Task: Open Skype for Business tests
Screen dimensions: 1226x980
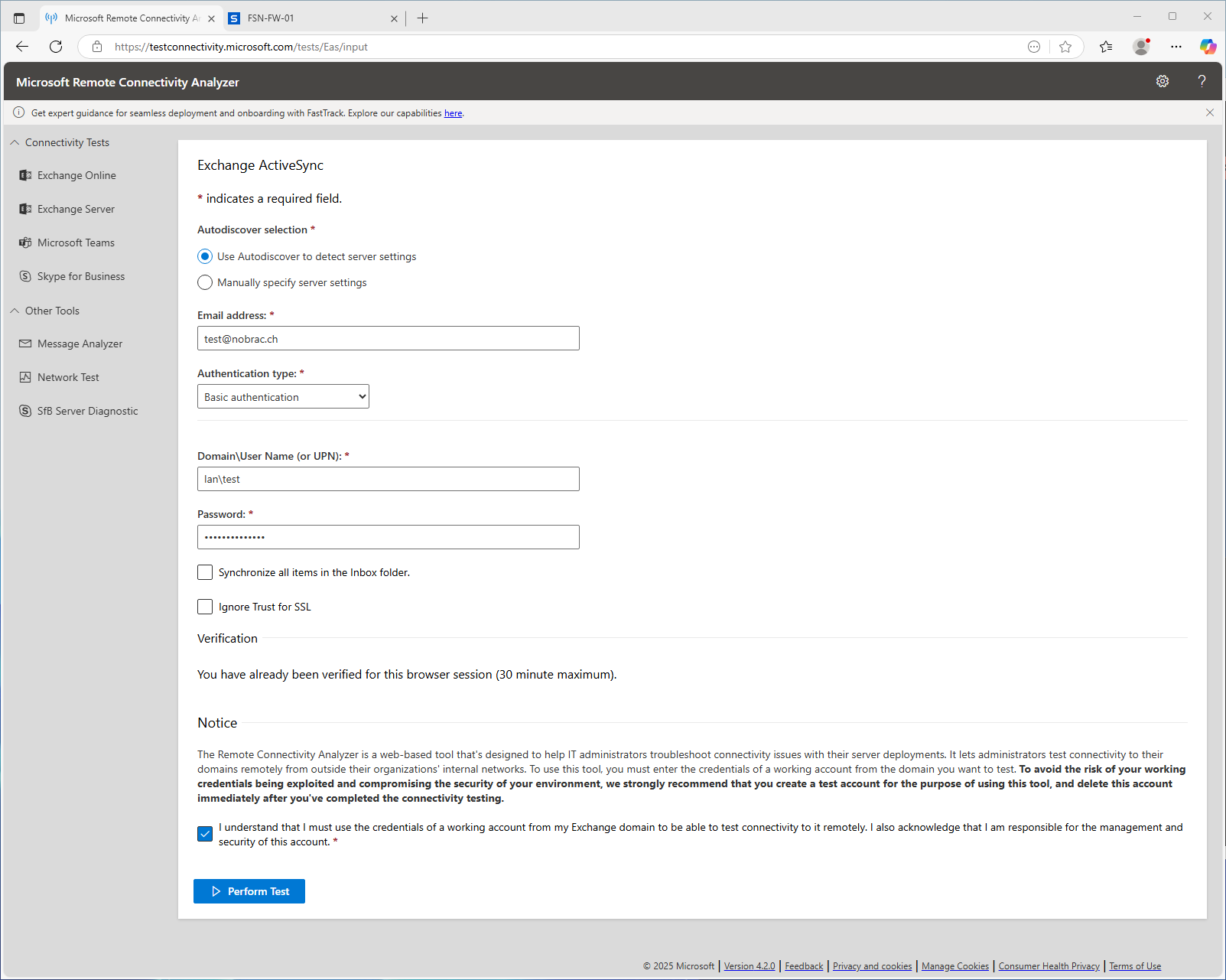Action: click(80, 276)
